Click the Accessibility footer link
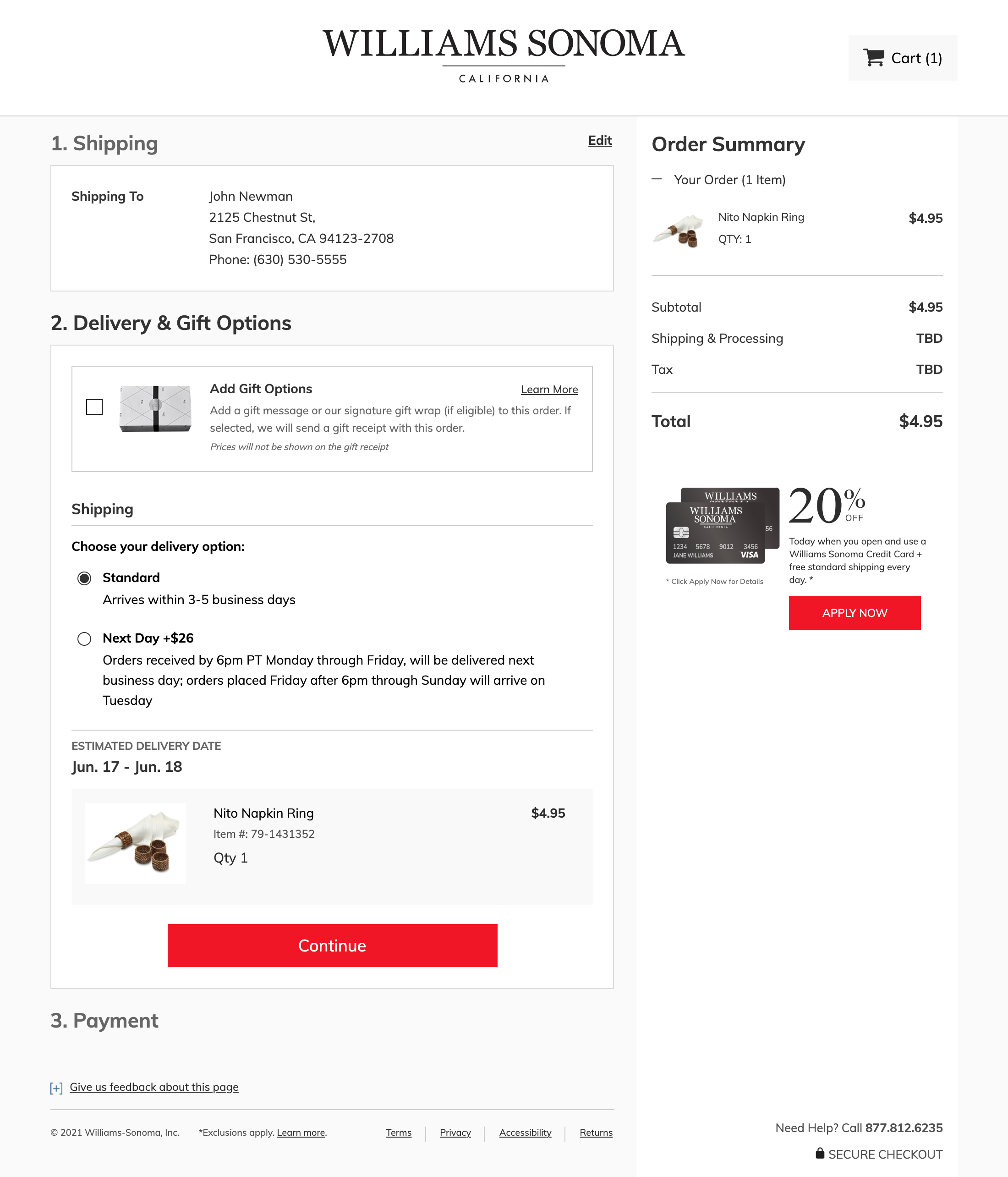Screen dimensions: 1008x1177 coord(525,1133)
